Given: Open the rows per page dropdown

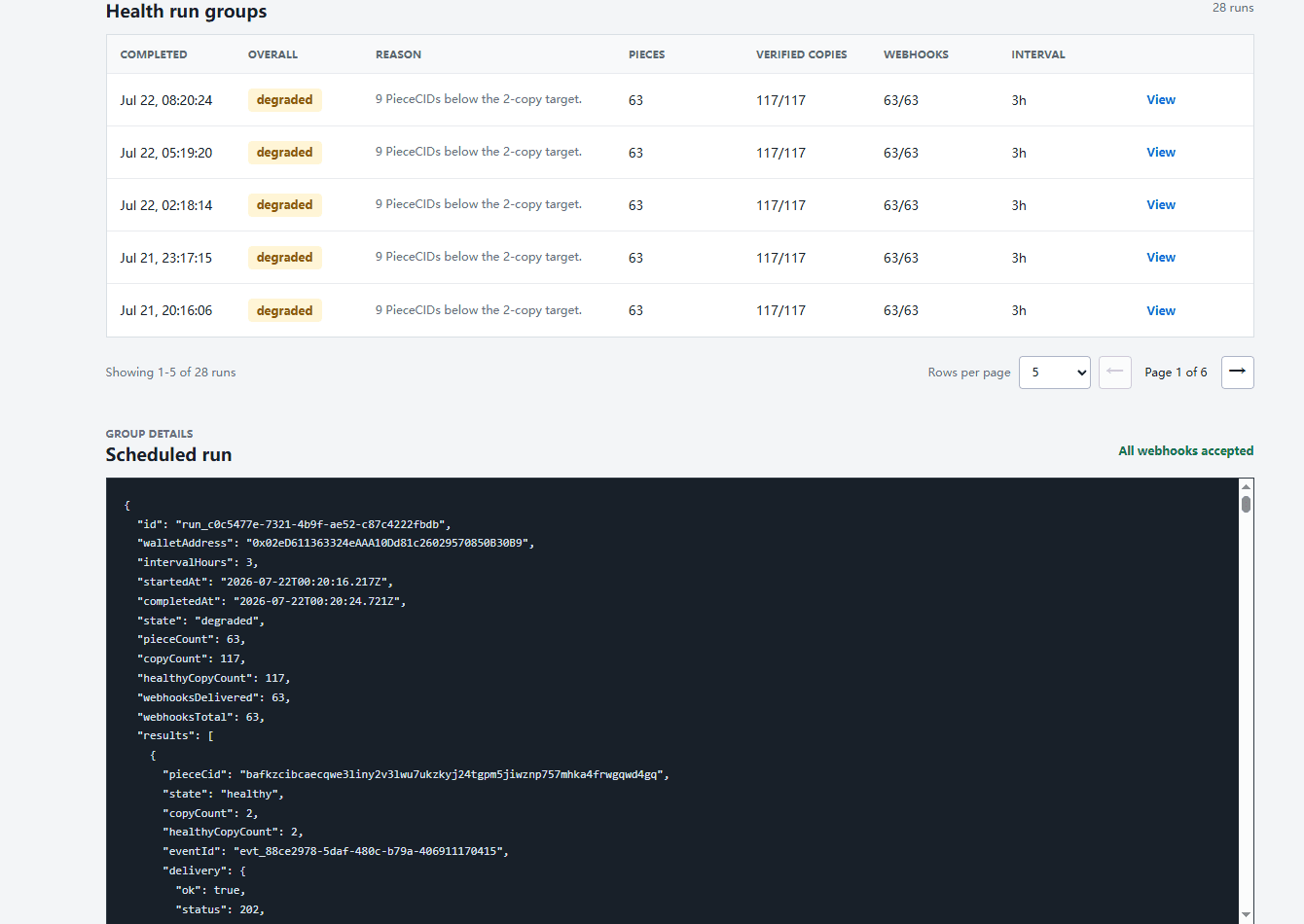Looking at the screenshot, I should coord(1054,373).
